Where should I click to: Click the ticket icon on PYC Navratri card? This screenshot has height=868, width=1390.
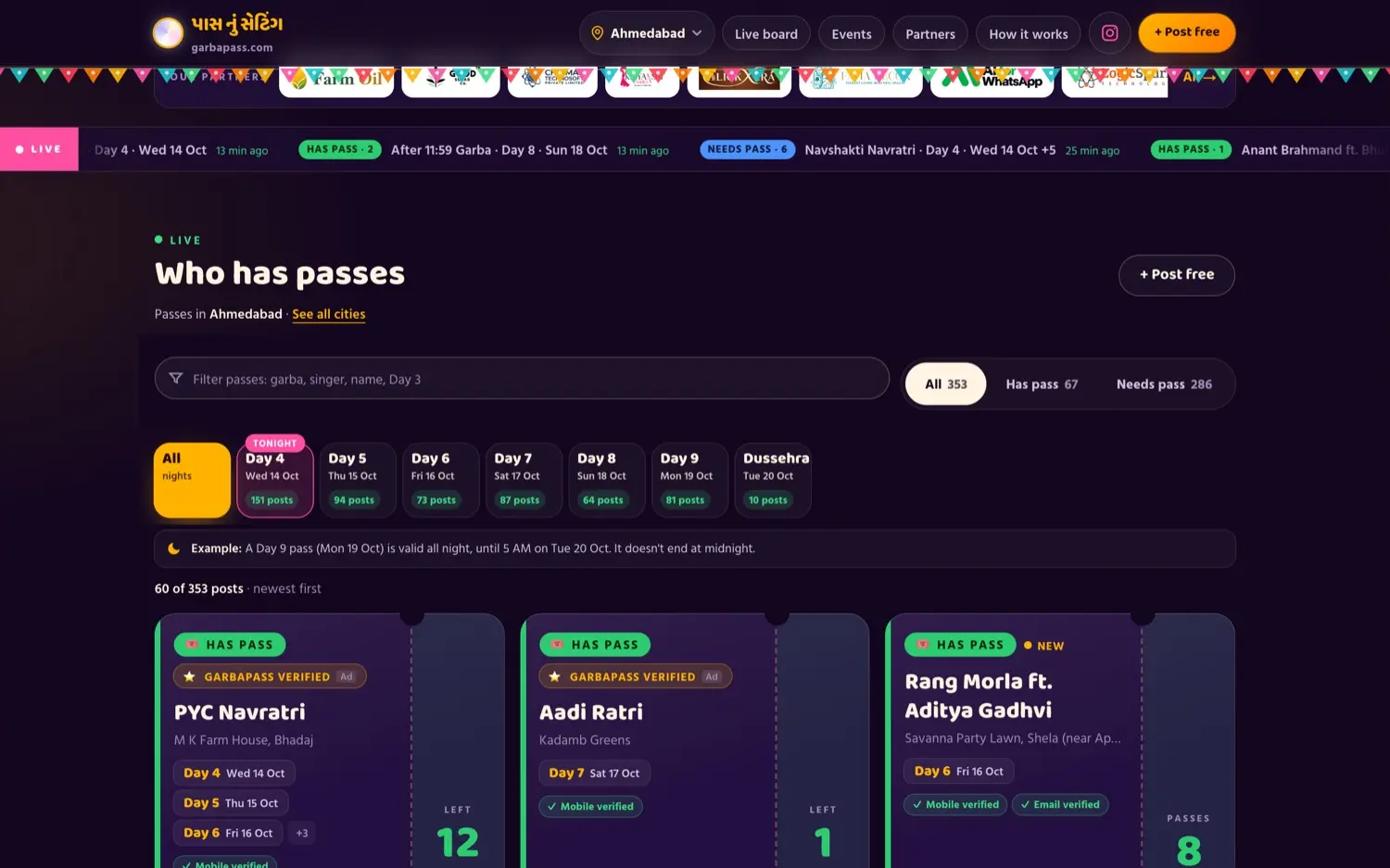point(191,645)
